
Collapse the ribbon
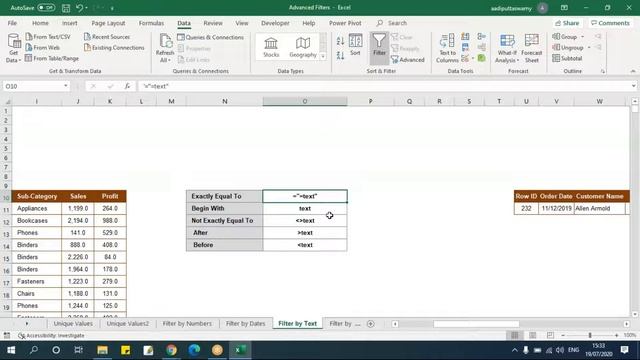(x=633, y=71)
